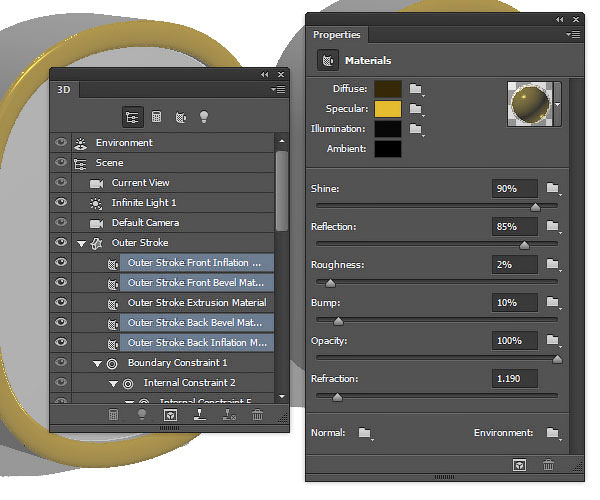Toggle visibility of Environment row
Image resolution: width=600 pixels, height=500 pixels.
61,142
